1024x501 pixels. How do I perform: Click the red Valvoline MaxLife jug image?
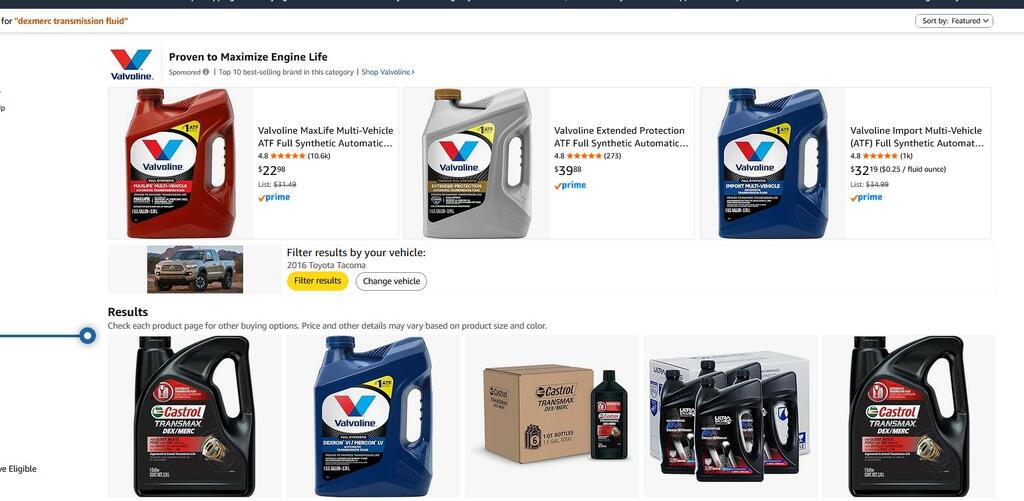click(181, 163)
